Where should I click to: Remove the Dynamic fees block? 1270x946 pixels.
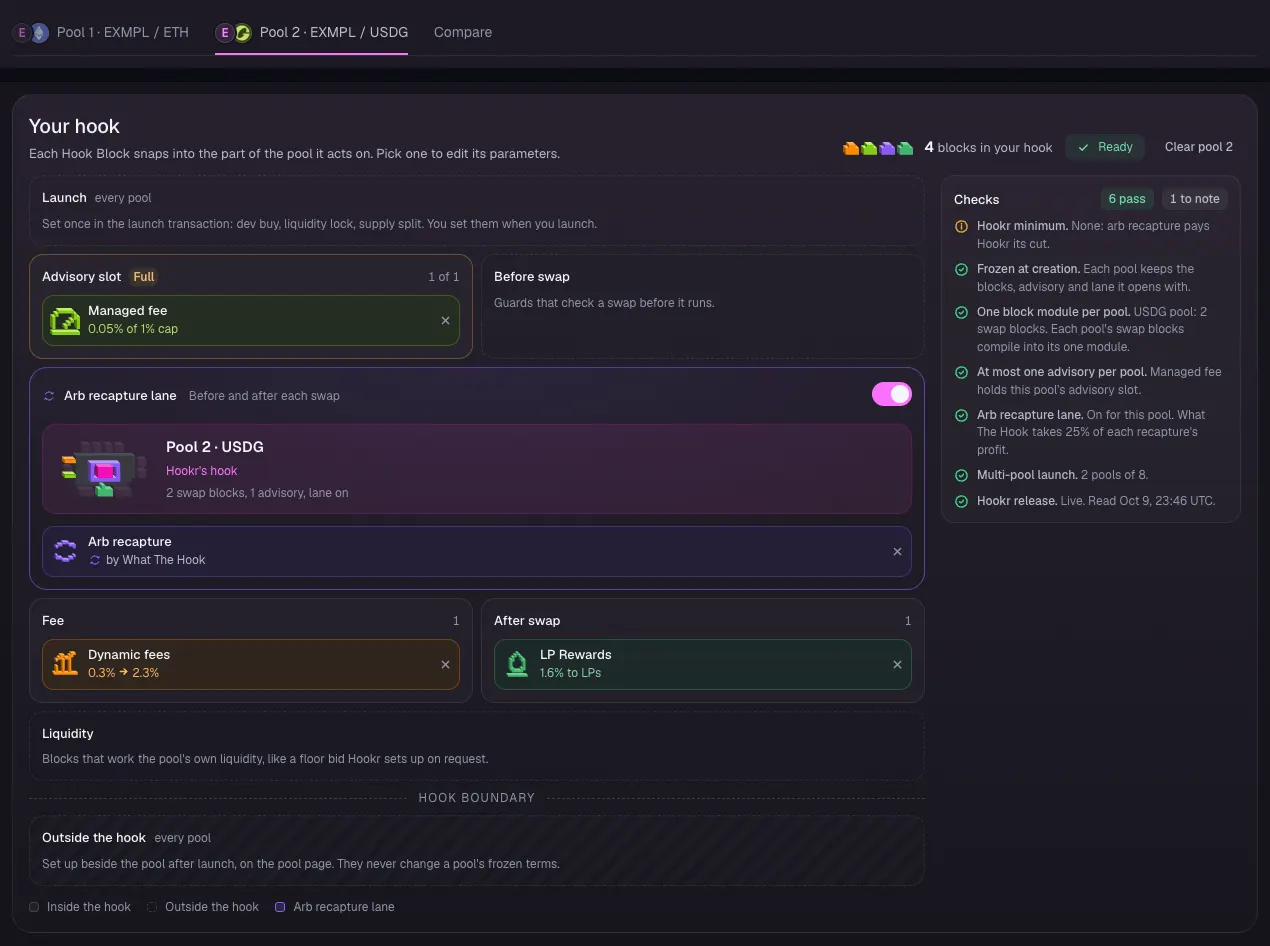pyautogui.click(x=445, y=665)
